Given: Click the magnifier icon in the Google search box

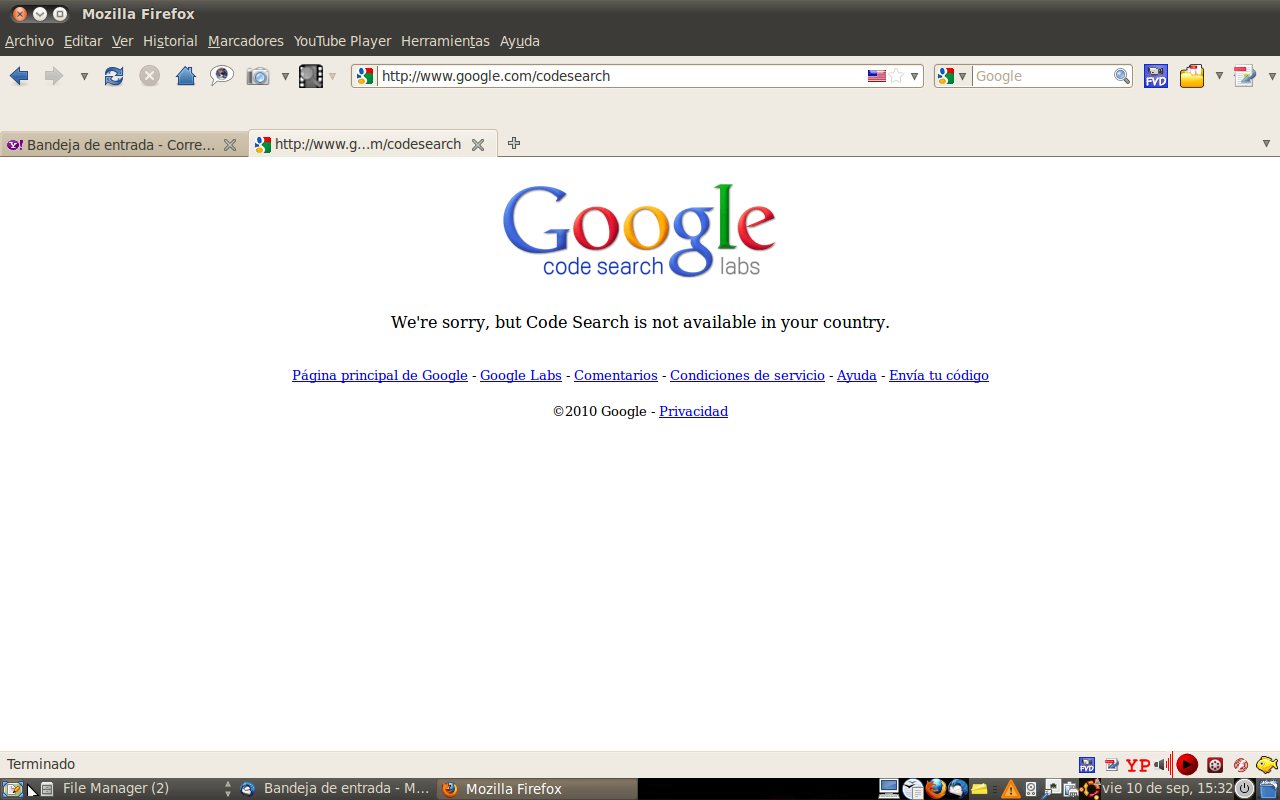Looking at the screenshot, I should tap(1122, 76).
